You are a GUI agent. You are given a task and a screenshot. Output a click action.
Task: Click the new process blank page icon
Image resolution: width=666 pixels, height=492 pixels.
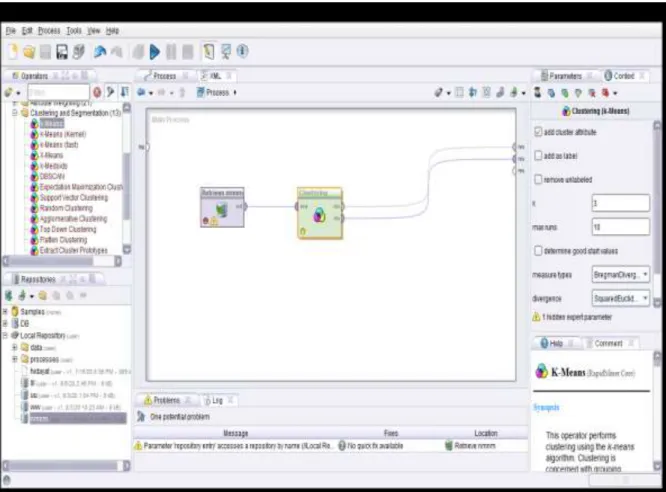click(13, 52)
